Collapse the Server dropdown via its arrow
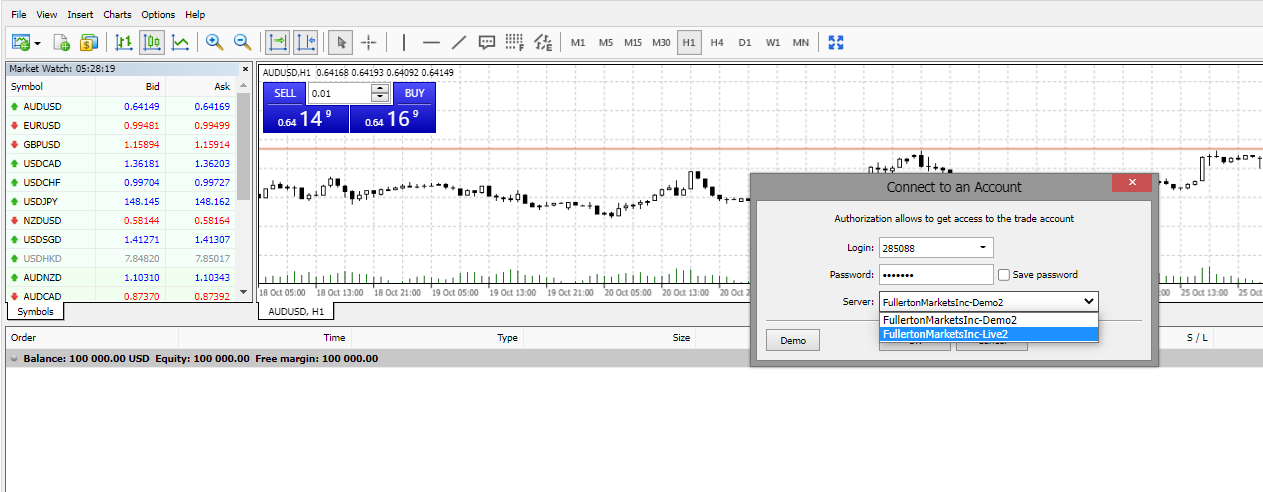 (1088, 301)
